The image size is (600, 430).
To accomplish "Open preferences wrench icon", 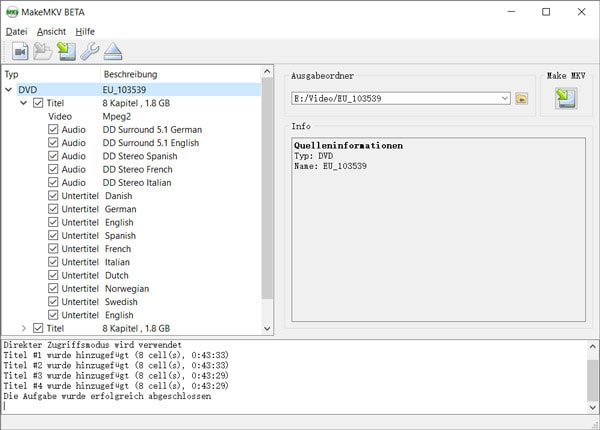I will point(90,51).
